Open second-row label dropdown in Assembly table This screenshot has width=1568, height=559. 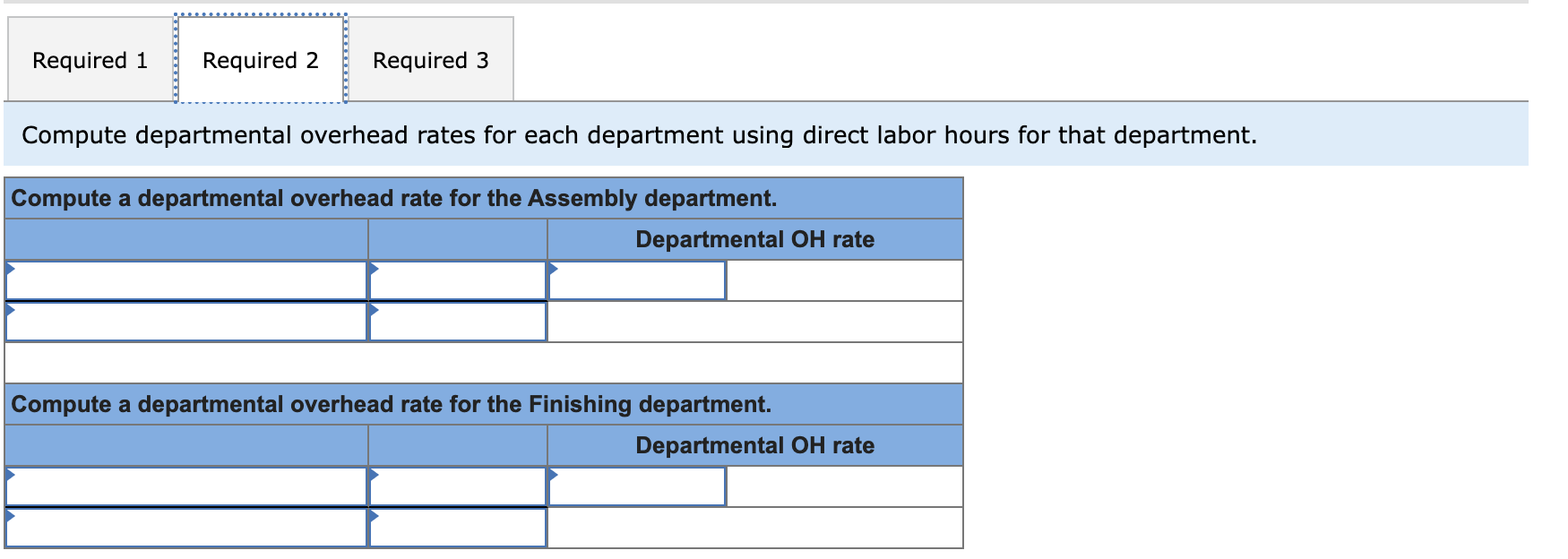tap(186, 322)
